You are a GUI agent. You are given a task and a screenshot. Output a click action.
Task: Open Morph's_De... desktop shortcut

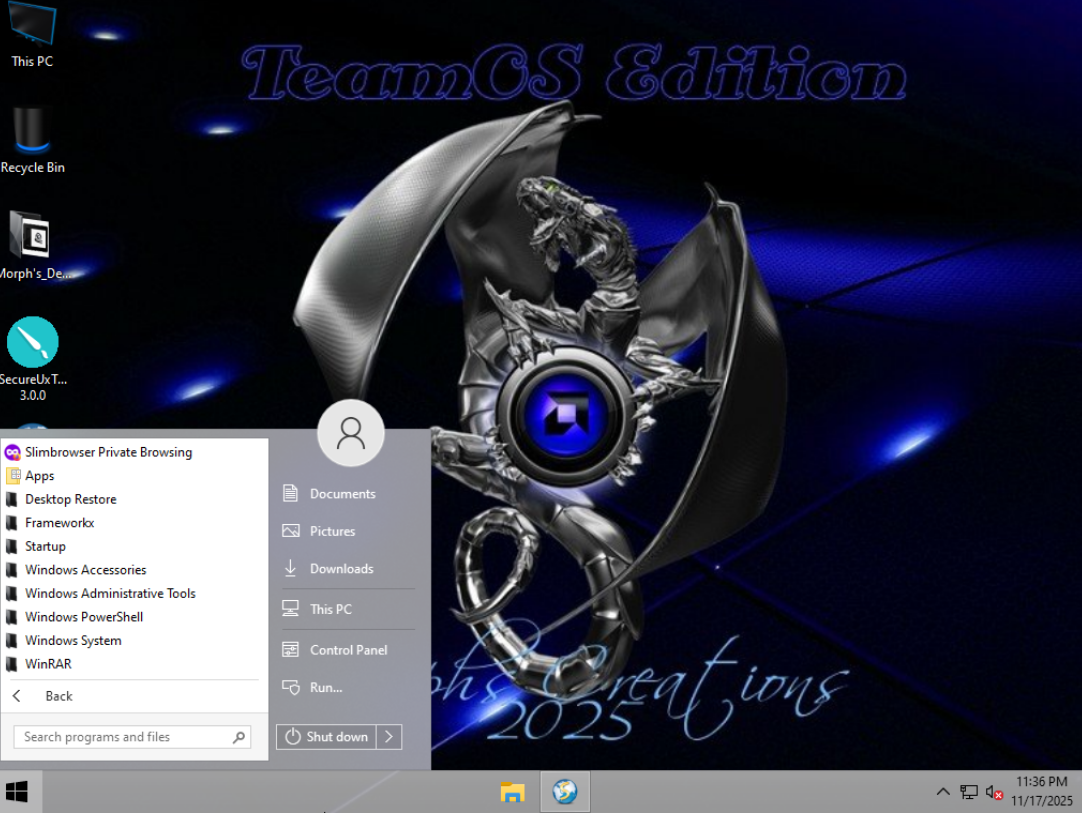coord(32,246)
